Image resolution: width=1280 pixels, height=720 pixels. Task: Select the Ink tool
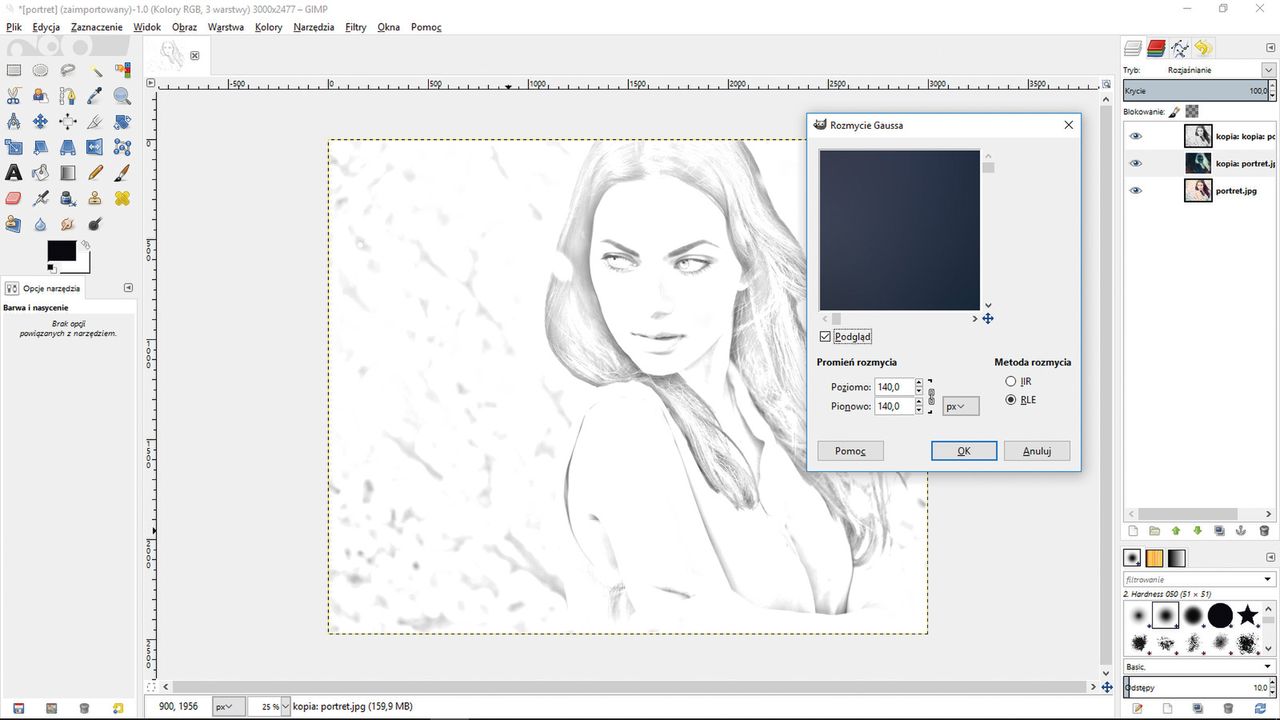(68, 198)
